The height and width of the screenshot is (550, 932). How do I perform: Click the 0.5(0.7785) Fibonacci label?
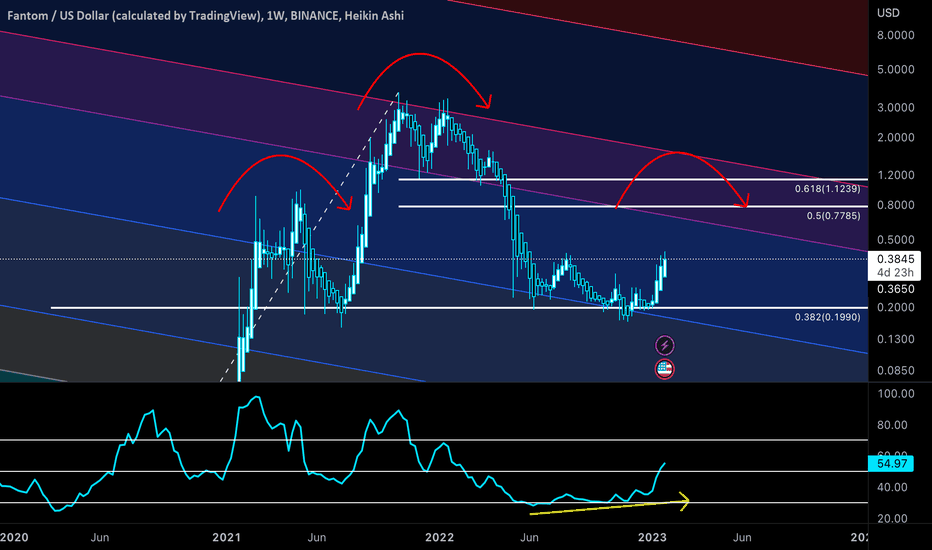coord(833,215)
